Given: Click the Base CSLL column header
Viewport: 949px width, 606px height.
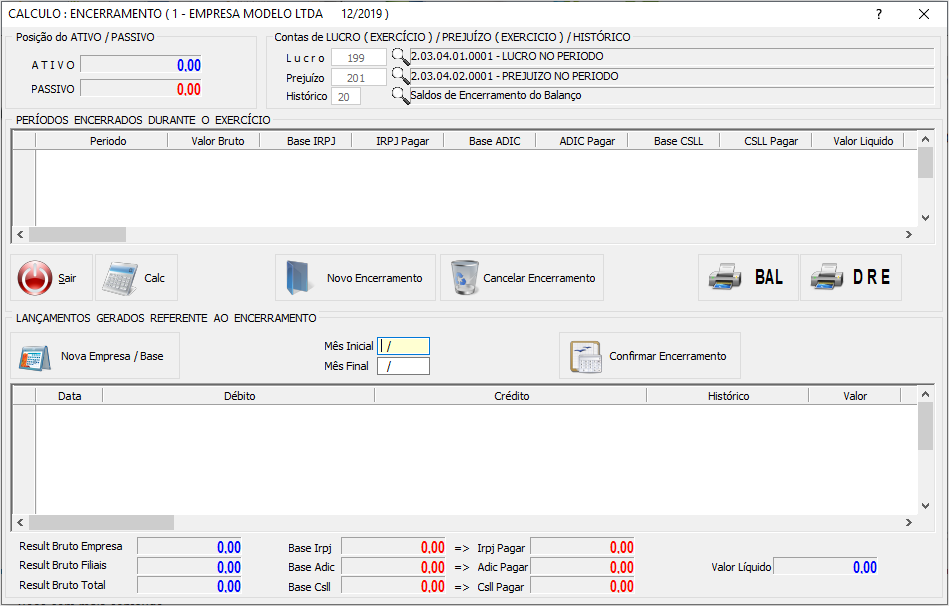Looking at the screenshot, I should [x=674, y=141].
